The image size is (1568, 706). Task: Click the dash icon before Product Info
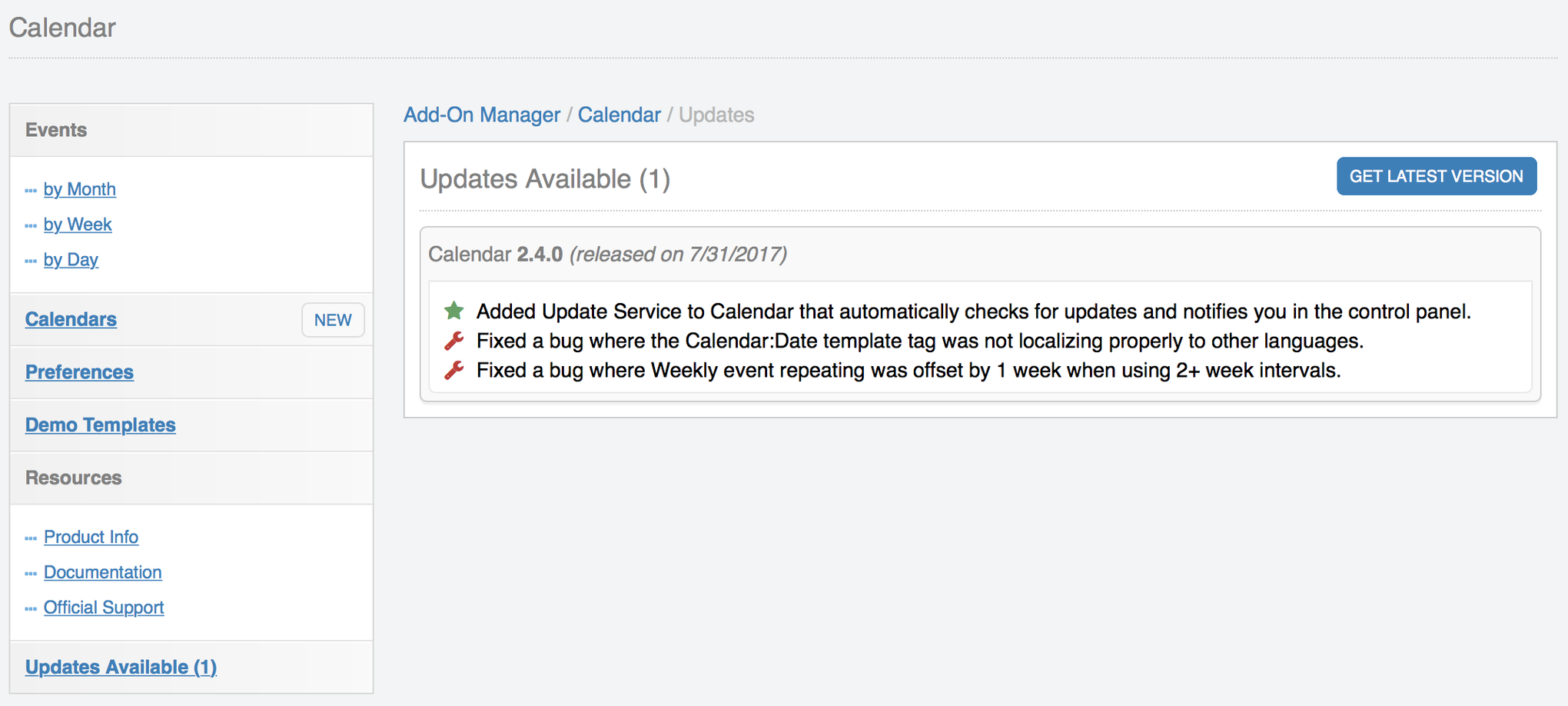(x=31, y=538)
